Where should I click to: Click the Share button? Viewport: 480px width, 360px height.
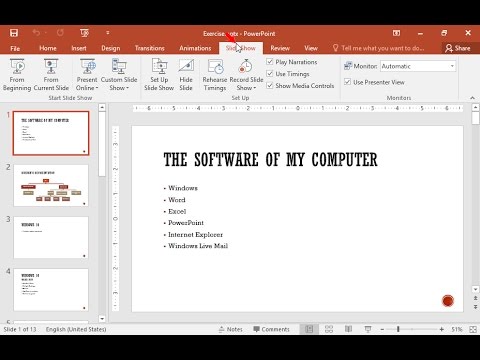458,48
